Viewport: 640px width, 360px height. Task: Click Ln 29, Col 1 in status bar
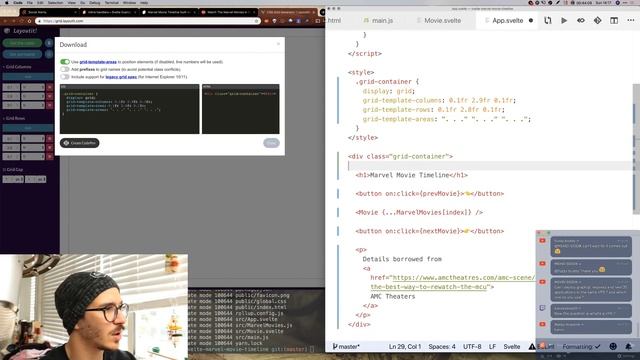coord(404,347)
